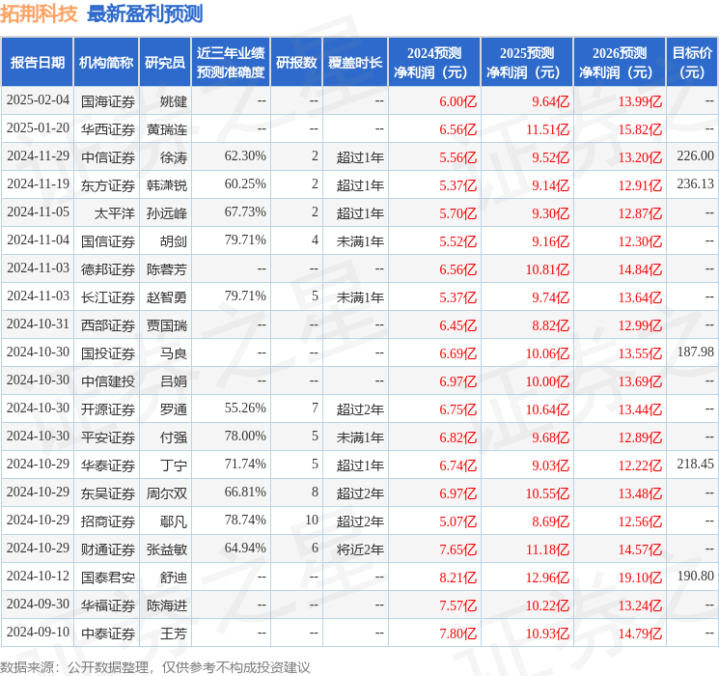Click the 拓荆科技 title text

tap(39, 14)
